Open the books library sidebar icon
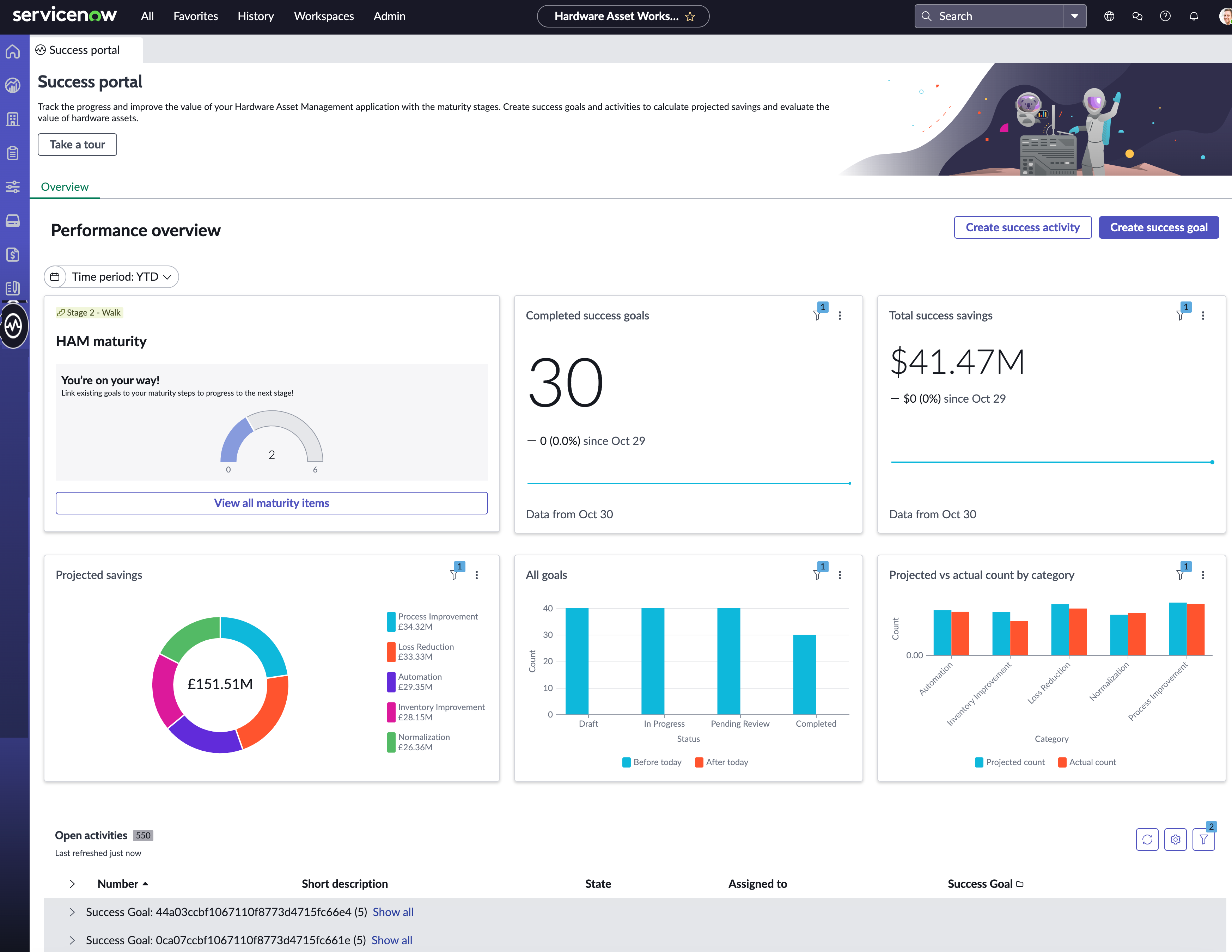Image resolution: width=1232 pixels, height=952 pixels. (13, 288)
